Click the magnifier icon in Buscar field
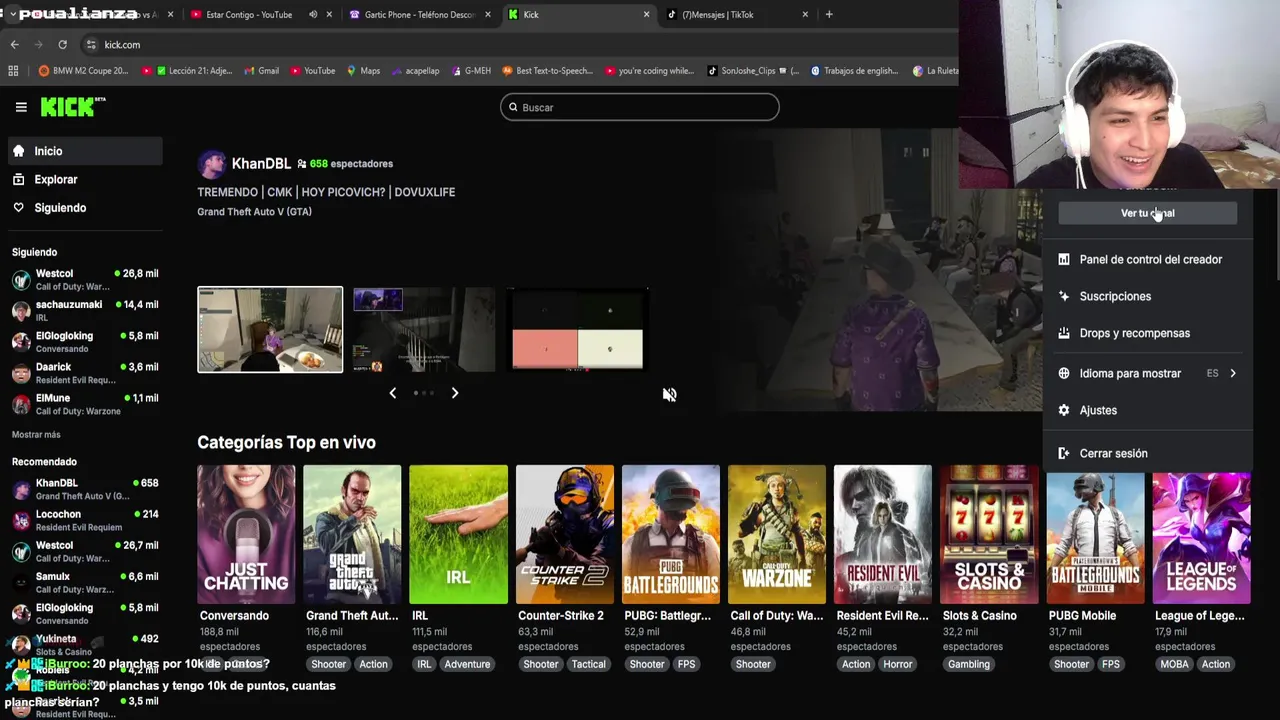 pyautogui.click(x=513, y=107)
